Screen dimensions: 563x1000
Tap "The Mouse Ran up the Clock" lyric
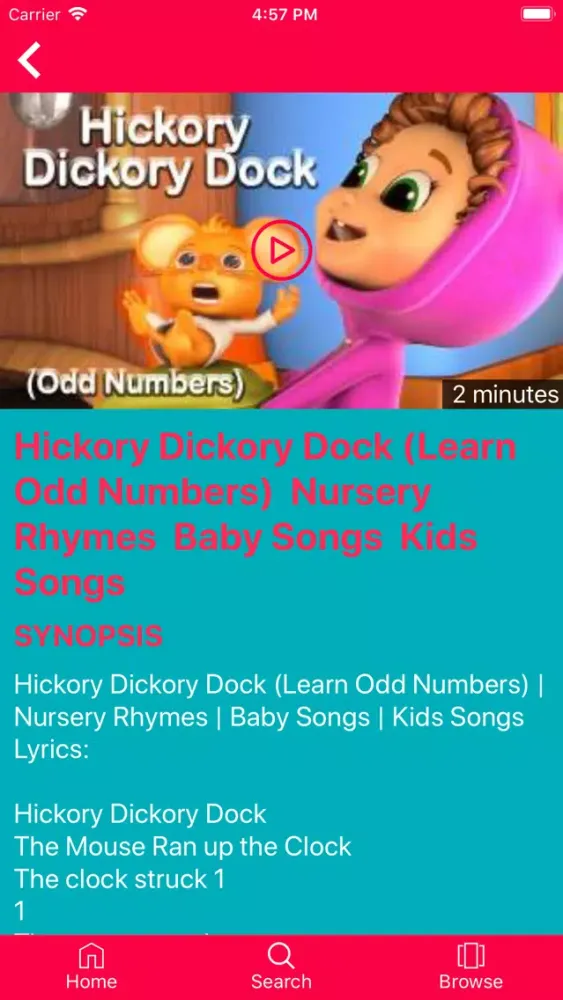pos(182,846)
